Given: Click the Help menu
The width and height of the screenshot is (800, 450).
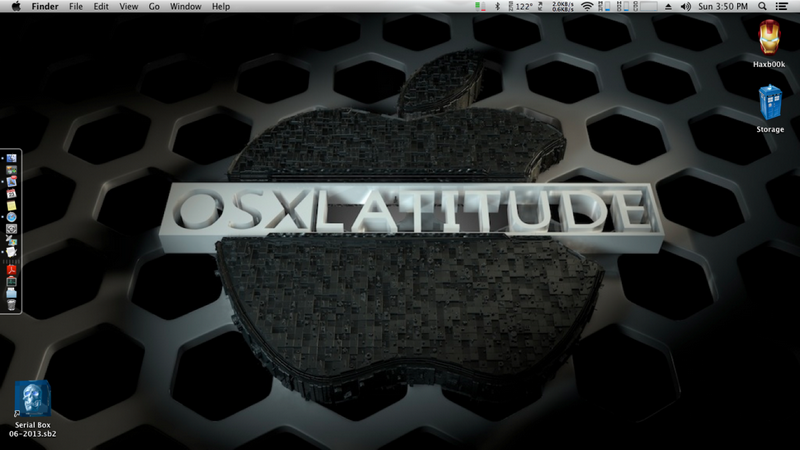Looking at the screenshot, I should pos(221,7).
